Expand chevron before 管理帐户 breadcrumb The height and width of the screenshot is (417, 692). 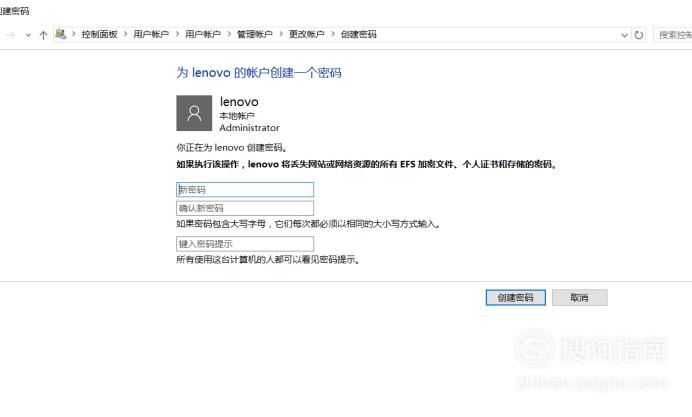pyautogui.click(x=229, y=34)
